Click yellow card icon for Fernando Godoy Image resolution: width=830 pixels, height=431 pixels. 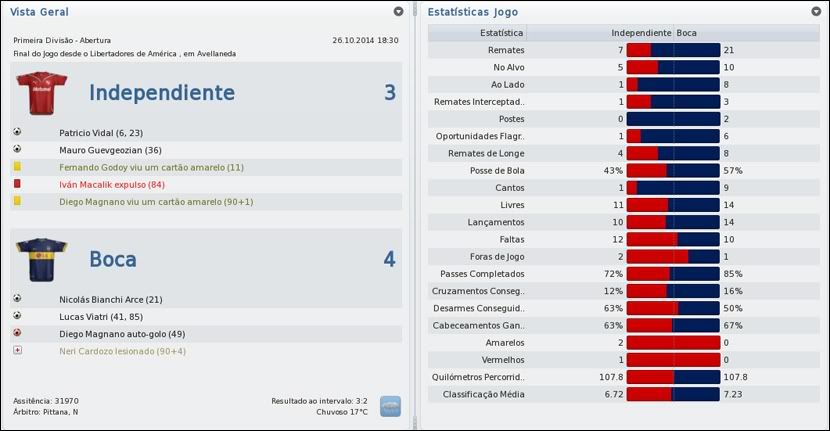pyautogui.click(x=18, y=167)
